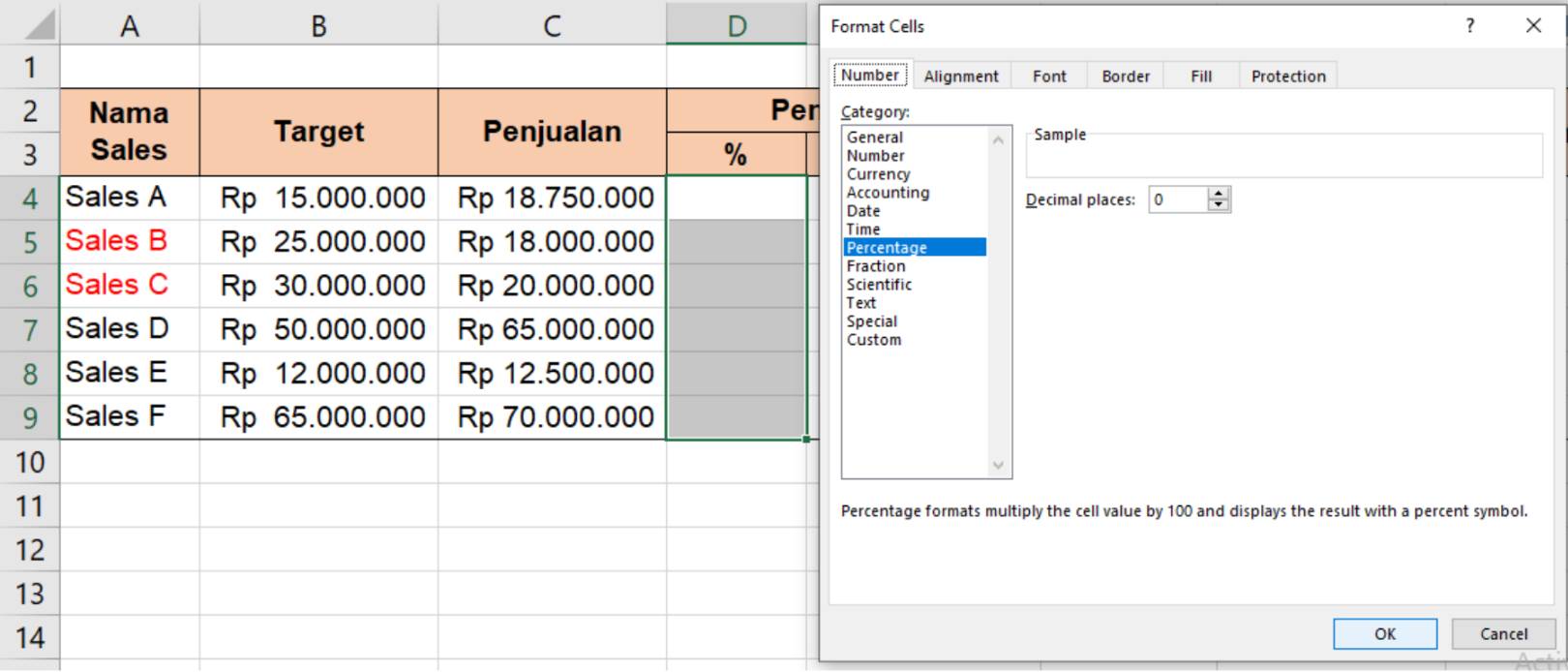This screenshot has height=672, width=1568.
Task: Click penjualan cell Rp 65.000.000 in row 7
Action: pos(552,329)
